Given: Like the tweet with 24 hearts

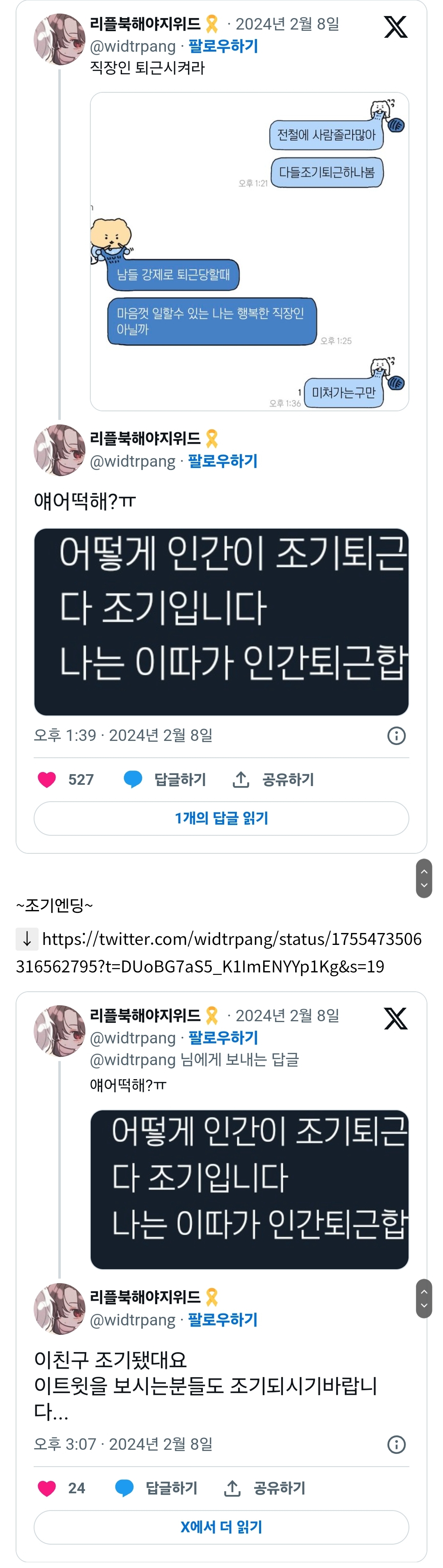Looking at the screenshot, I should [x=47, y=1488].
